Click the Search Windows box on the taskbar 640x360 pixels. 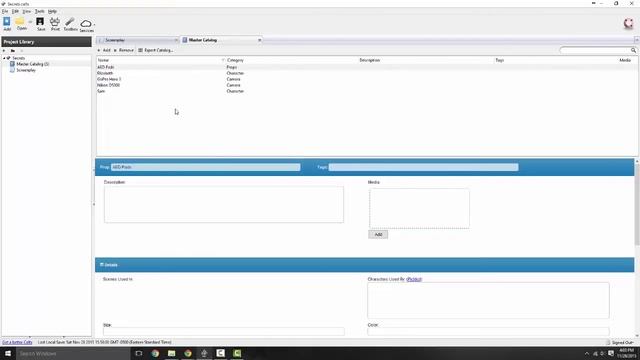click(73, 353)
